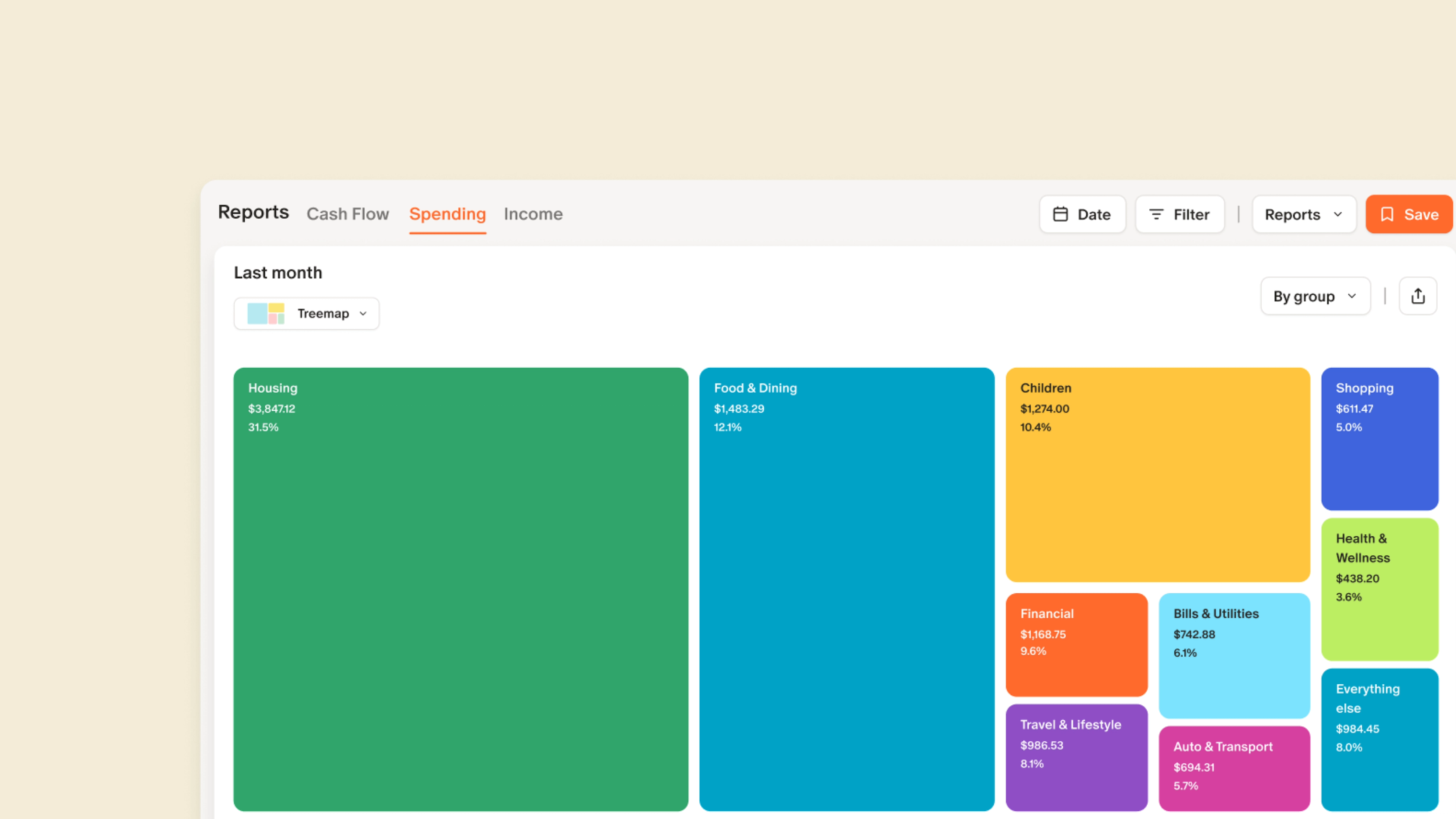Open the Reports dropdown menu
The height and width of the screenshot is (819, 1456).
[1304, 214]
